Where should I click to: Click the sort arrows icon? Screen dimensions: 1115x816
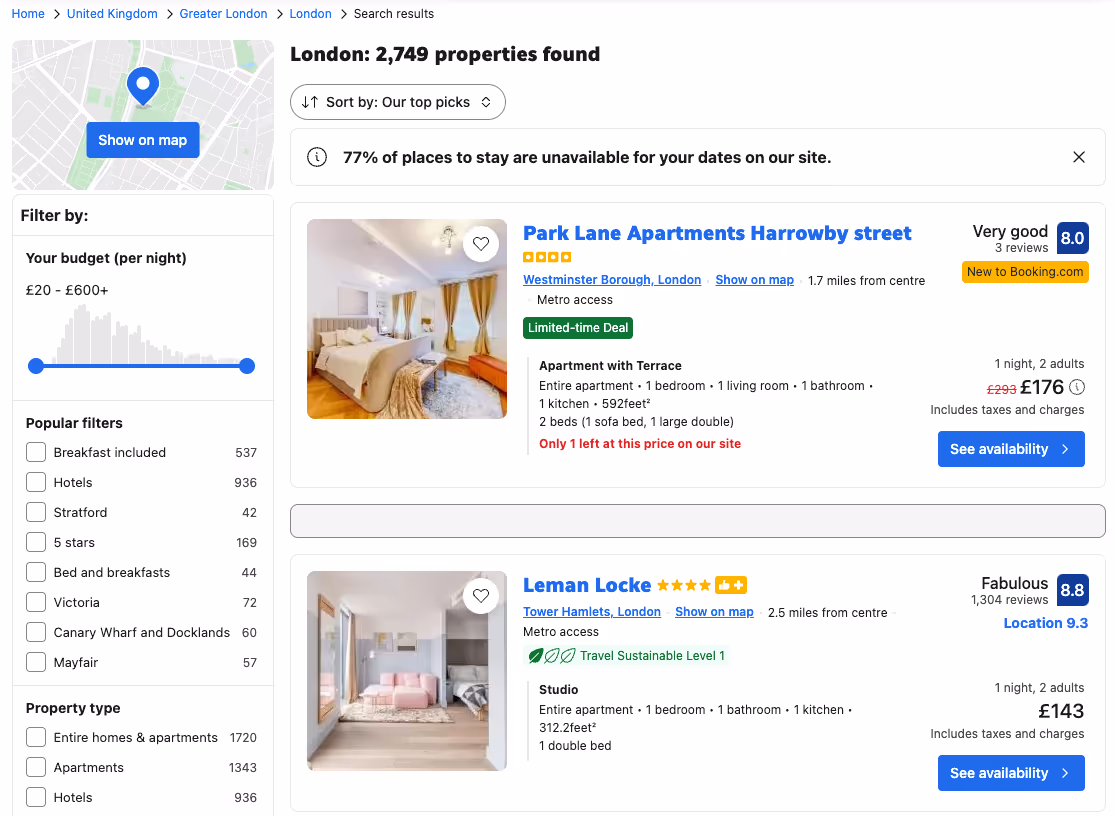pos(309,102)
